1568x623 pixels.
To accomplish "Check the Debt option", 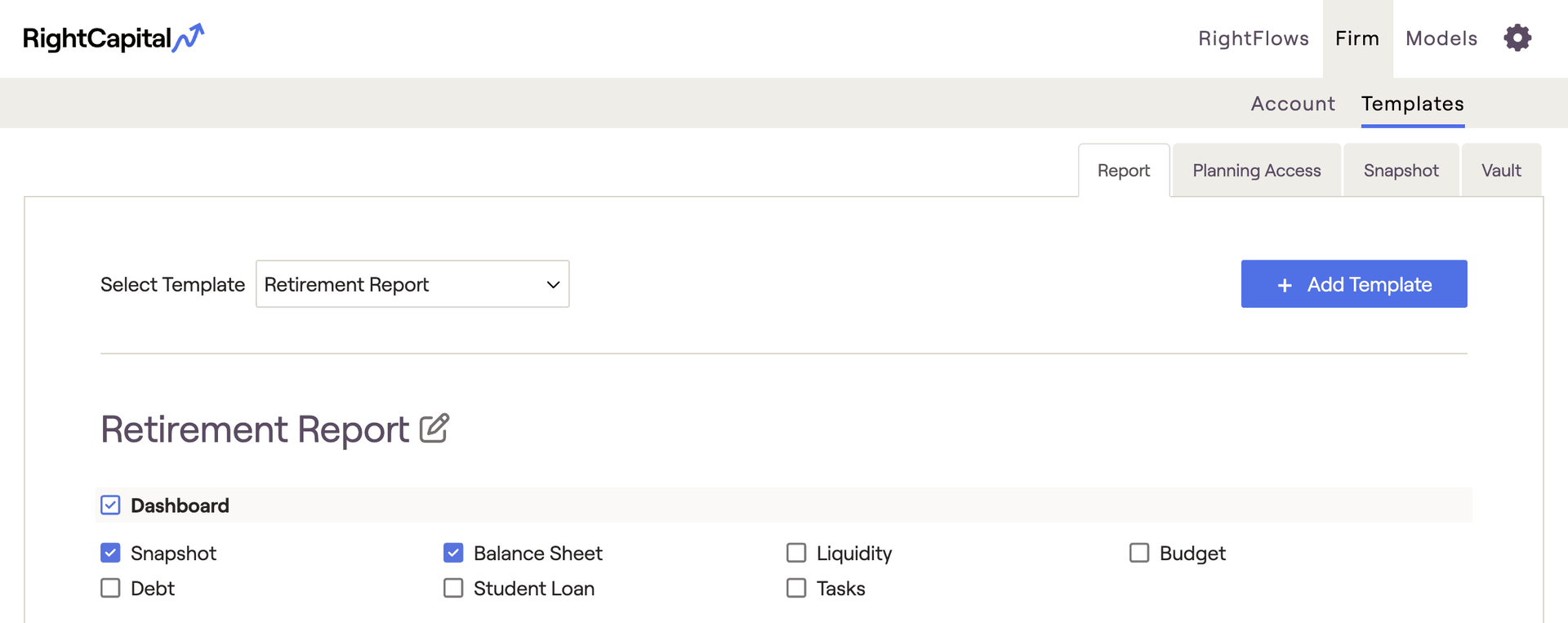I will [110, 588].
